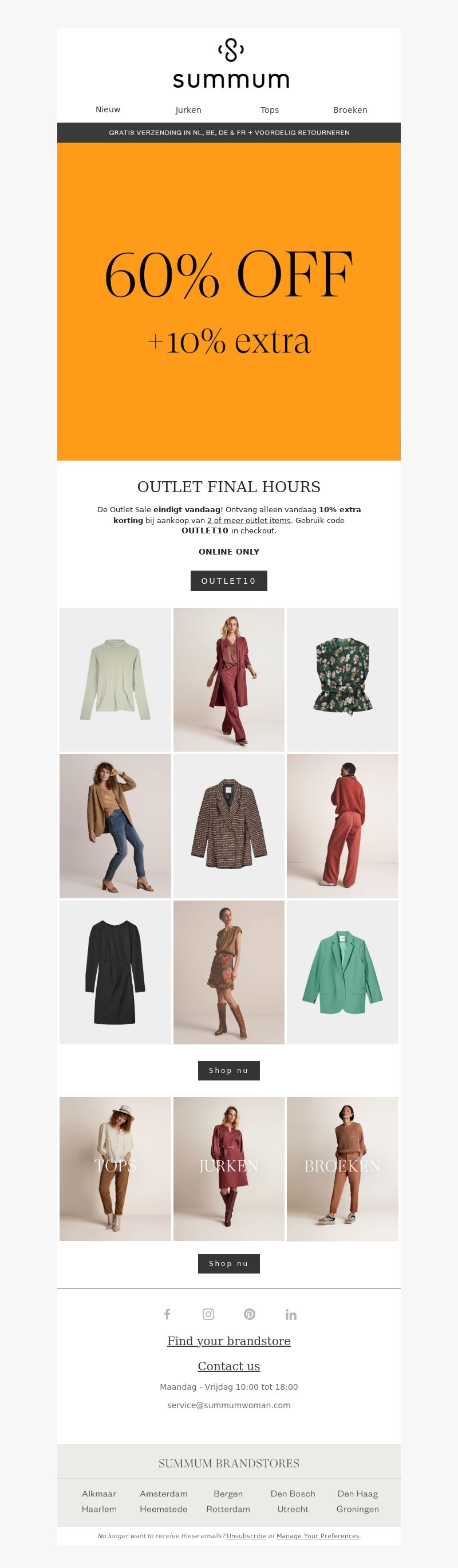Open Manage Your Preferences link
Screen dimensions: 458x1568
(x=318, y=1536)
